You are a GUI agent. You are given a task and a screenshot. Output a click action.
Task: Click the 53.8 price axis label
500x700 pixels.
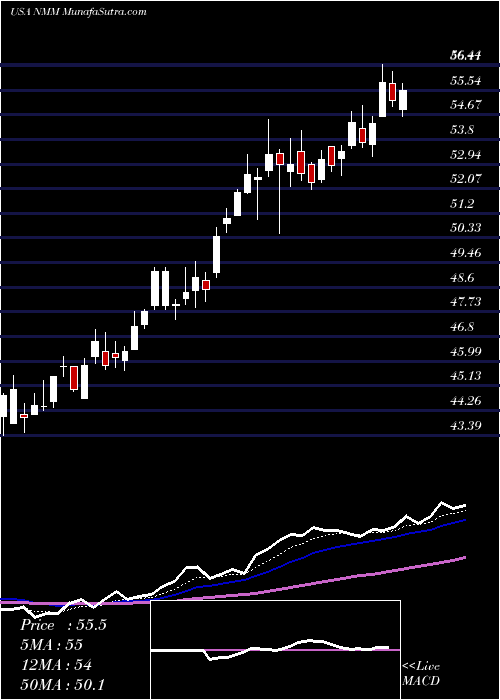point(463,130)
